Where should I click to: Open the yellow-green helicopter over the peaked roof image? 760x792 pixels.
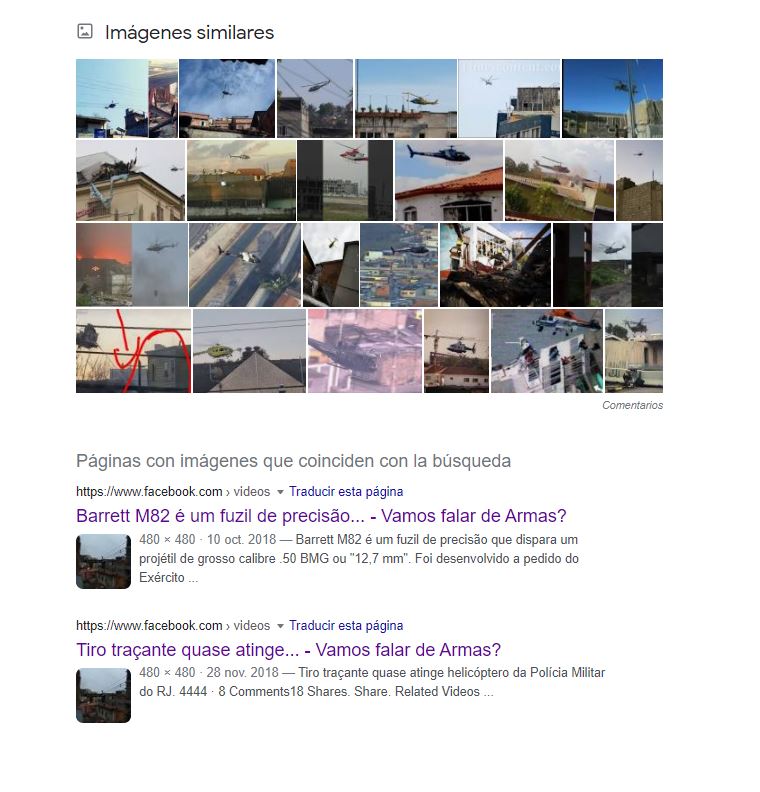pyautogui.click(x=249, y=351)
